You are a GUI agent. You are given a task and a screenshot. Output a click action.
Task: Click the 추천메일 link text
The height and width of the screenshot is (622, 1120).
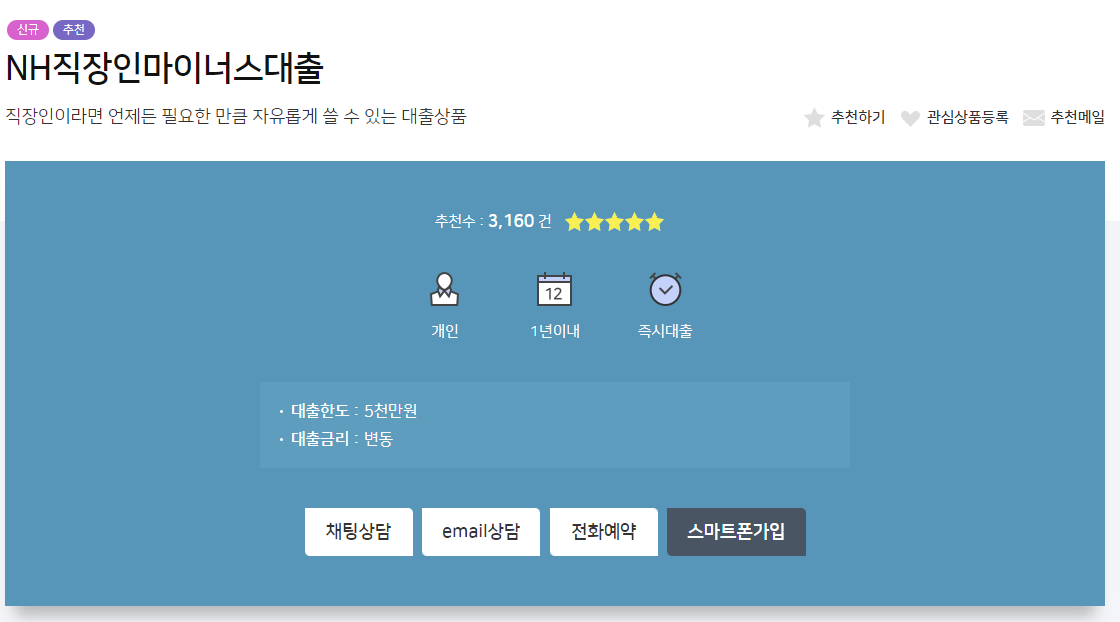pyautogui.click(x=1077, y=117)
